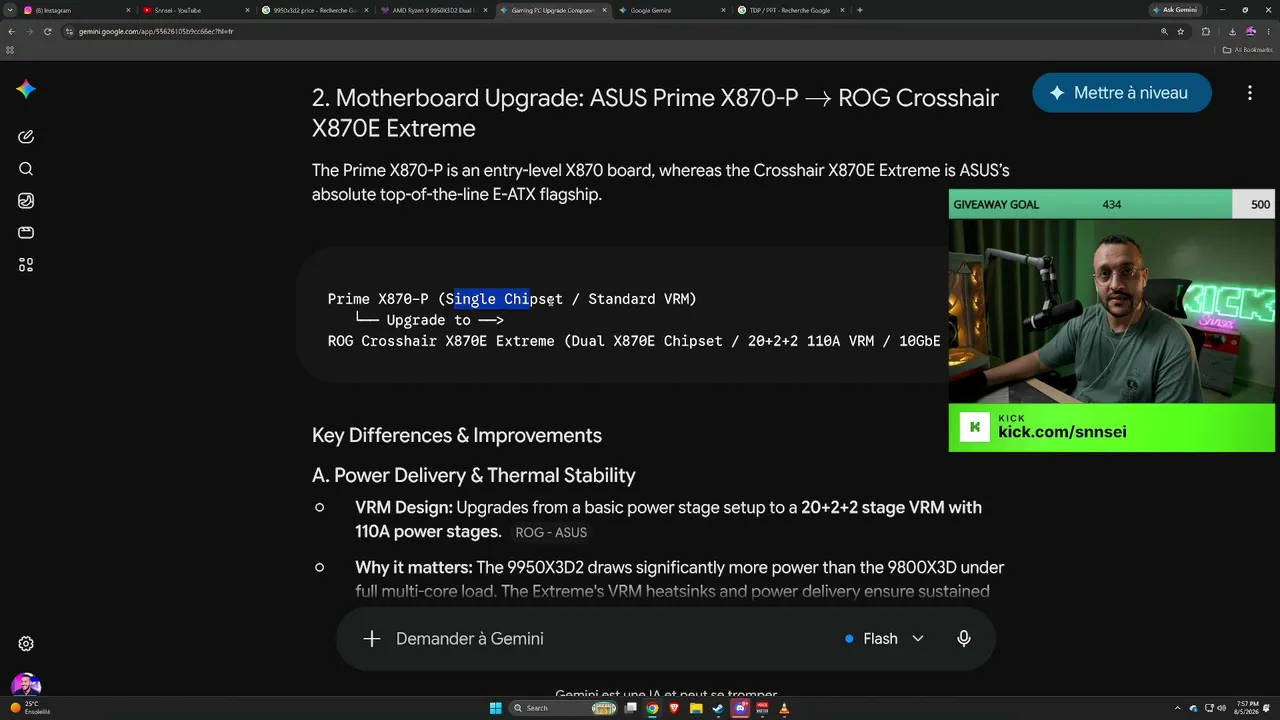
Task: Click the Windows Start button
Action: 496,708
